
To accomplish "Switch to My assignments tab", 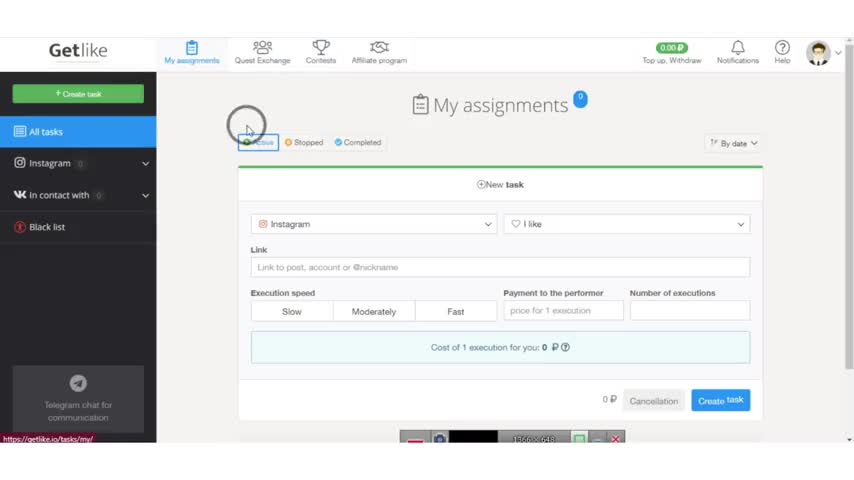I will coord(192,53).
